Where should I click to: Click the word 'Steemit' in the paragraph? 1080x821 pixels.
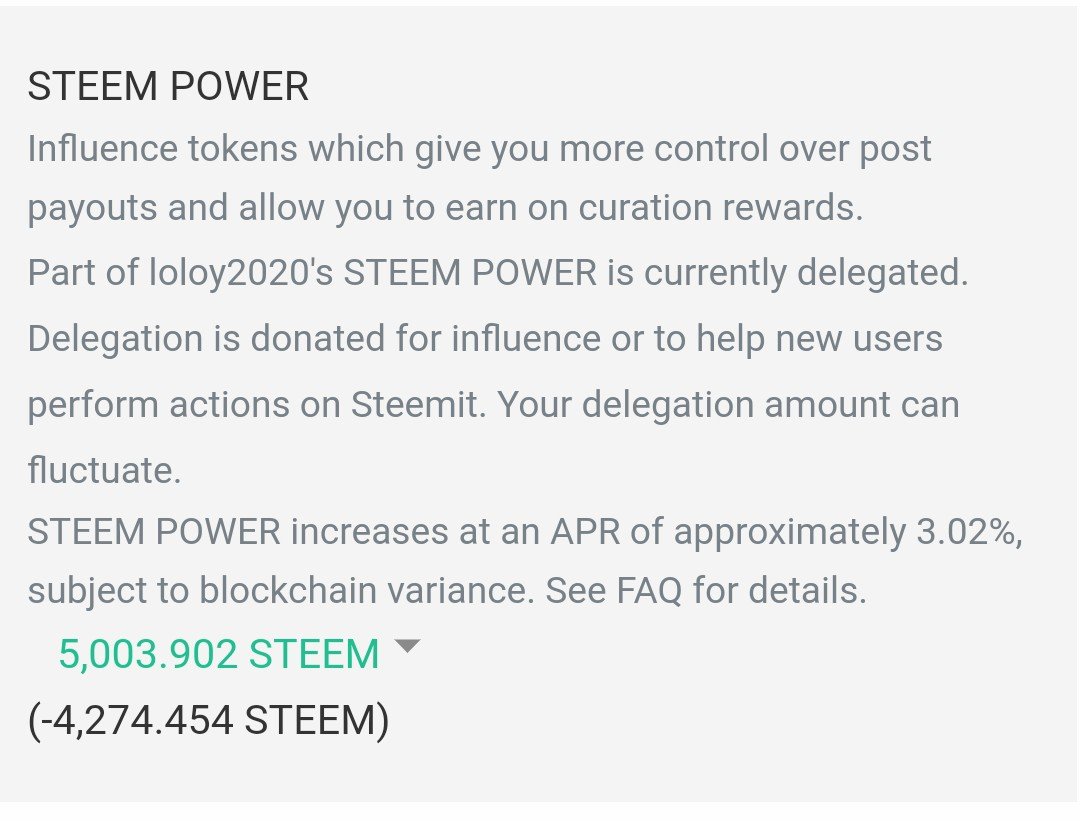tap(418, 404)
